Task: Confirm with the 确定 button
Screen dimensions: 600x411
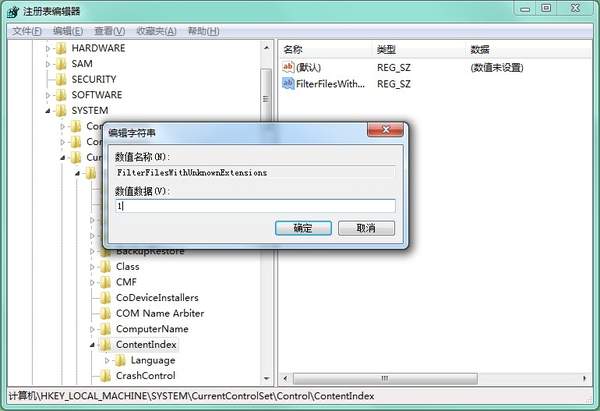Action: (x=303, y=228)
